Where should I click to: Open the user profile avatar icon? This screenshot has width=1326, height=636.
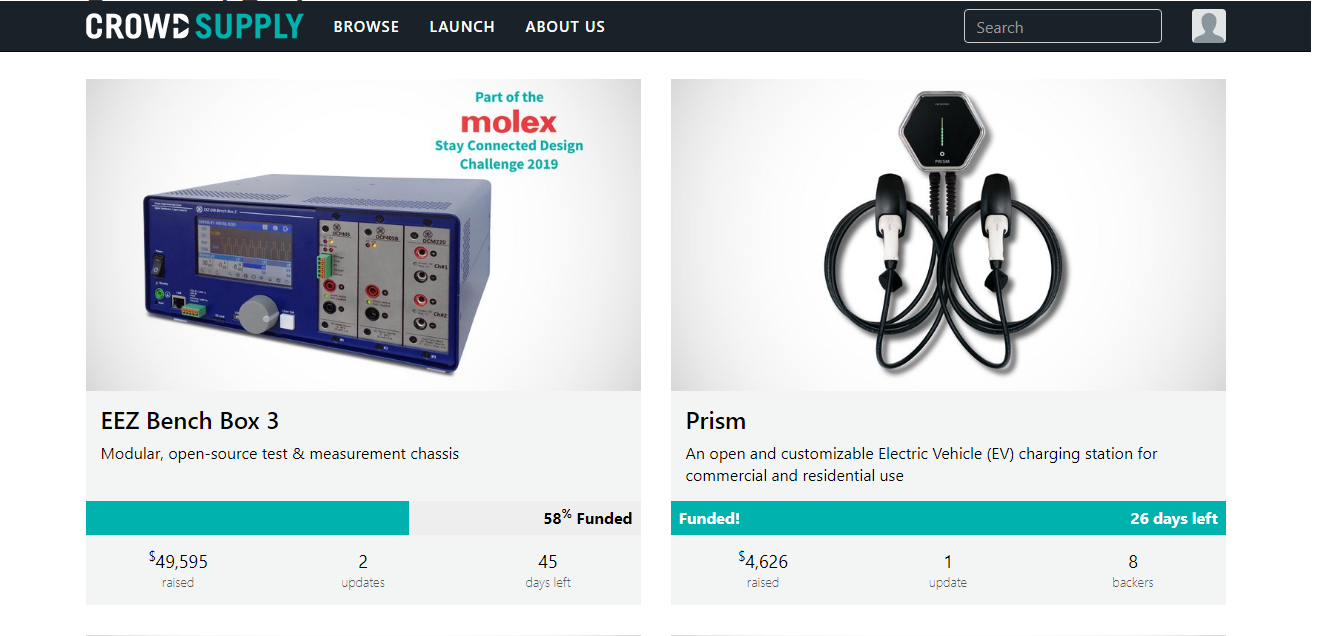point(1208,26)
